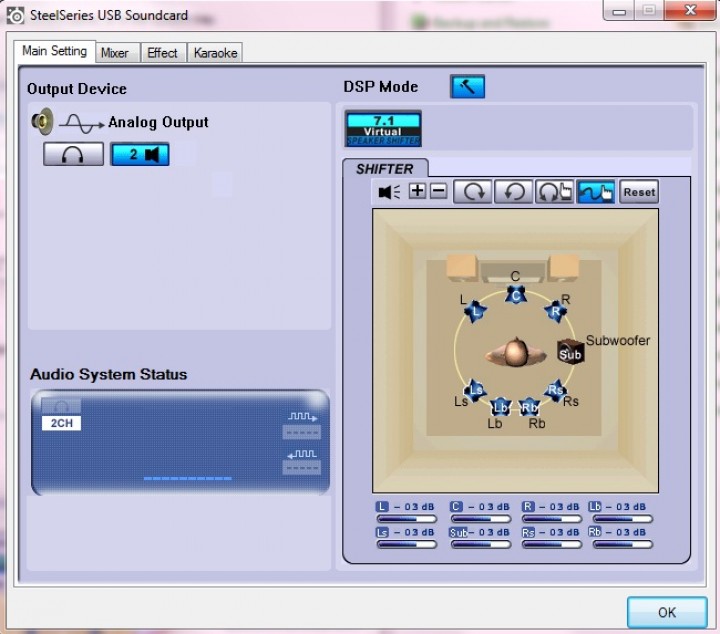Rotate speakers counterclockwise

[514, 192]
